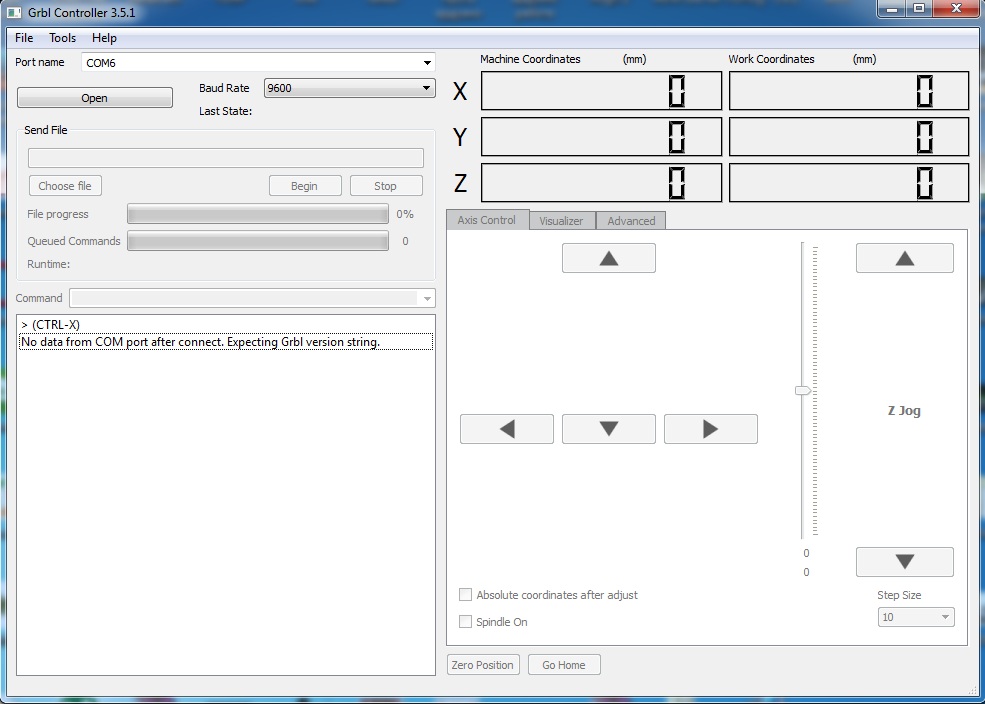Expand the Port name COM6 dropdown
Screen dimensions: 985x704
coord(427,63)
